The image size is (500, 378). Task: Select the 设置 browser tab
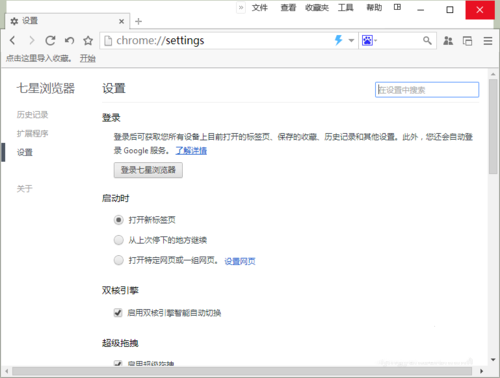(x=67, y=21)
